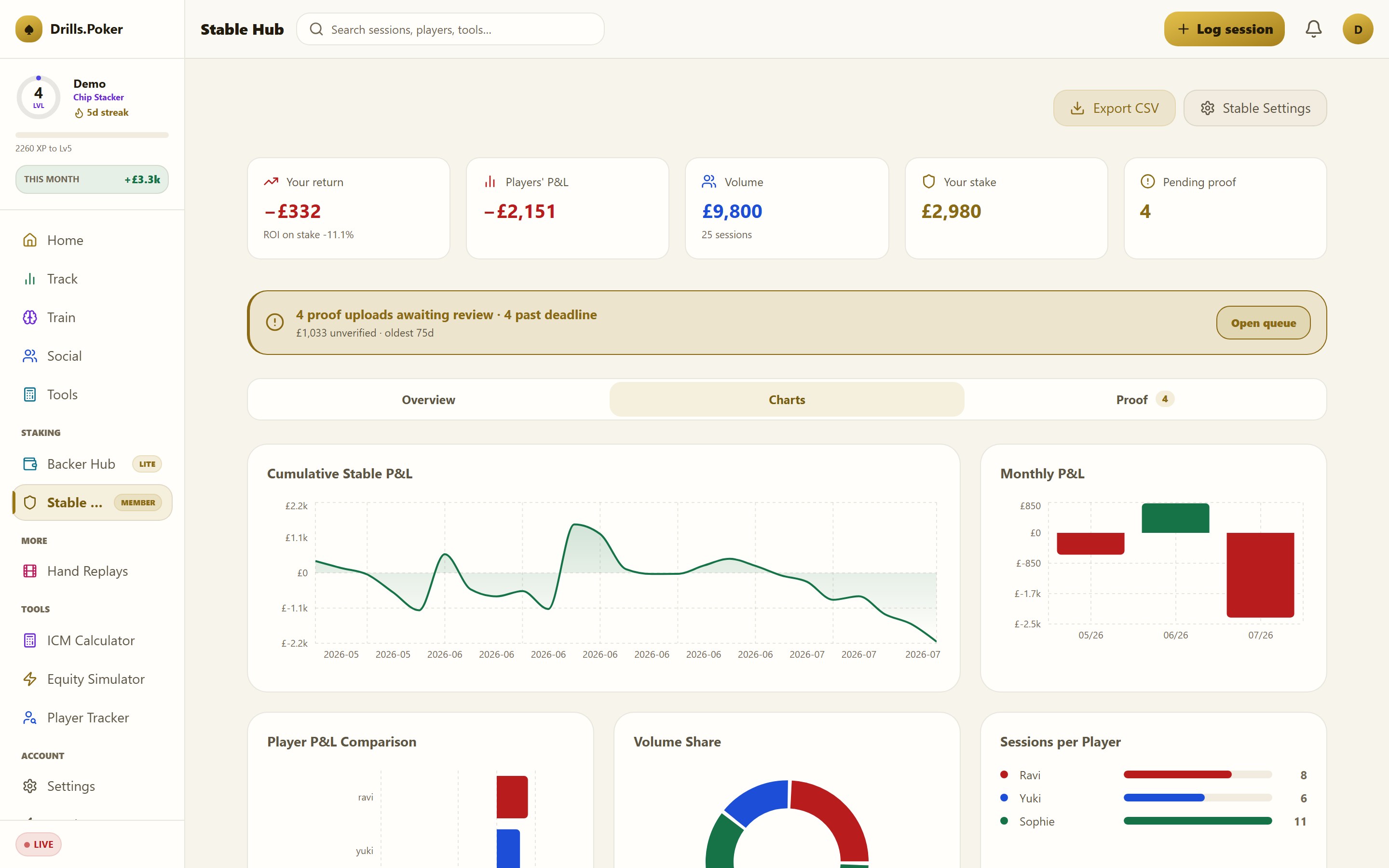
Task: Click the 06/26 green monthly bar
Action: pos(1175,518)
